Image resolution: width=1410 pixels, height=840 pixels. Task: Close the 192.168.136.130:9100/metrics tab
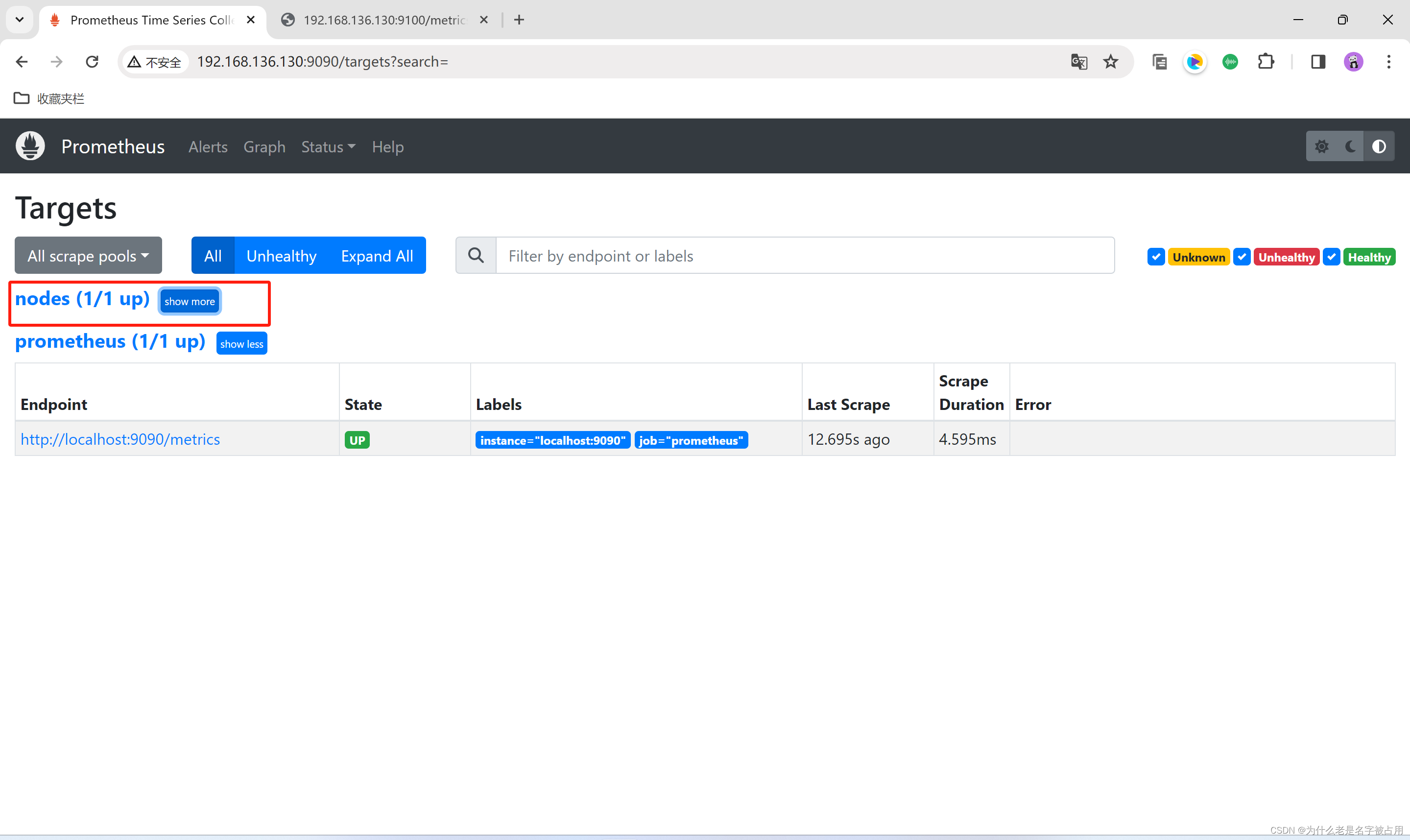point(484,20)
